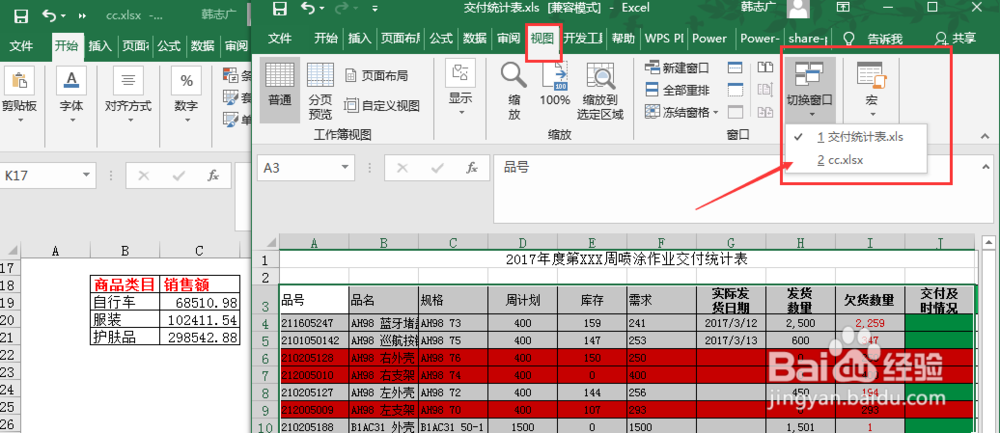Click the Name Box showing K17
The height and width of the screenshot is (433, 1000).
38,175
